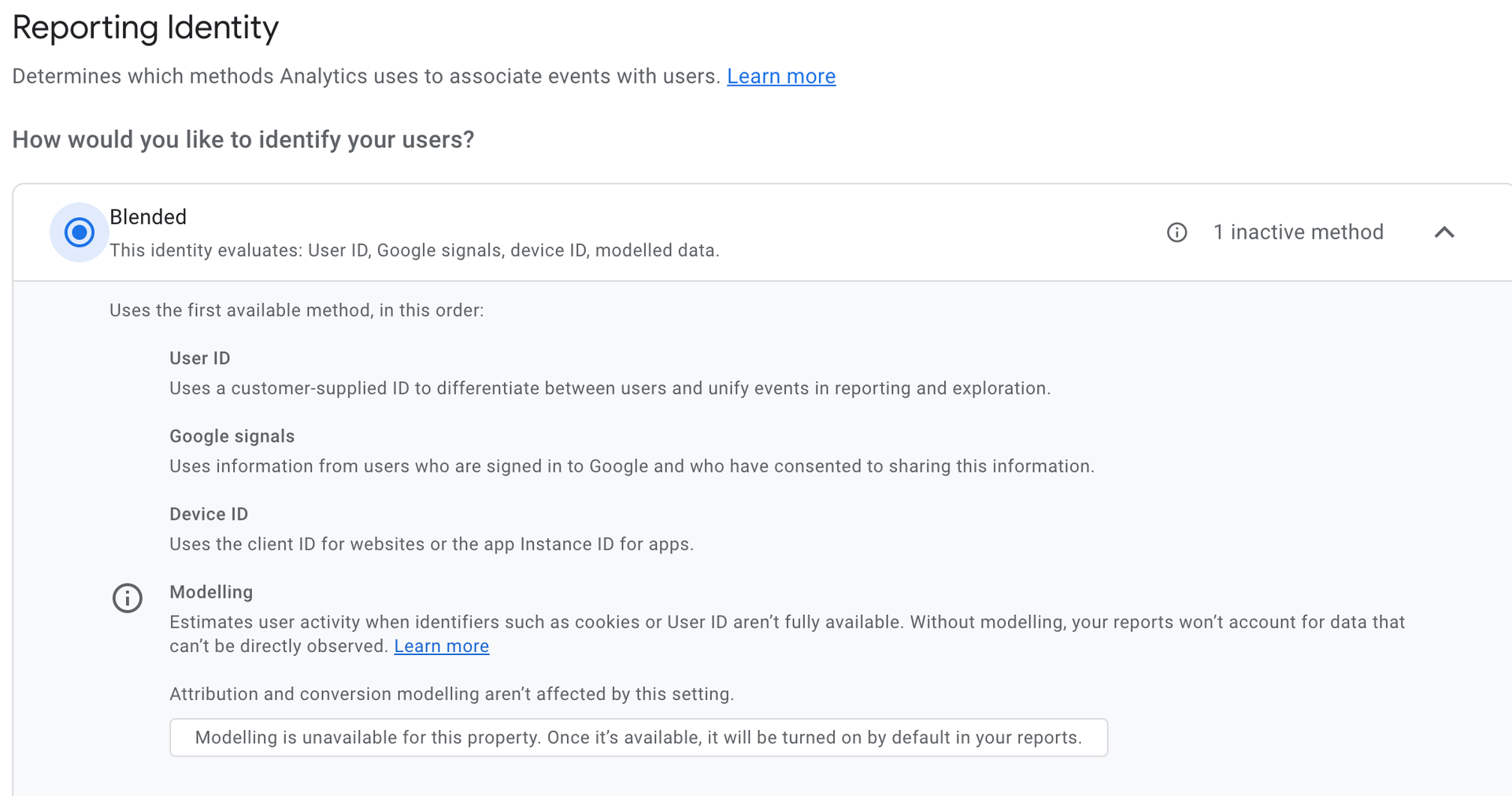Open Learn more link under Modelling

441,646
